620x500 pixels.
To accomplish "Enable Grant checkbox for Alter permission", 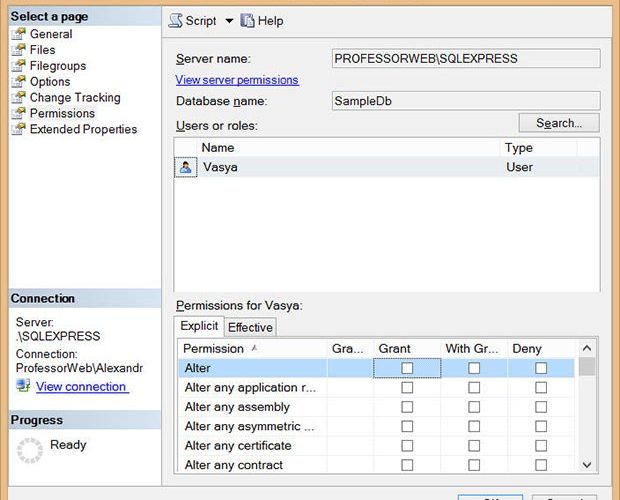I will [x=407, y=369].
